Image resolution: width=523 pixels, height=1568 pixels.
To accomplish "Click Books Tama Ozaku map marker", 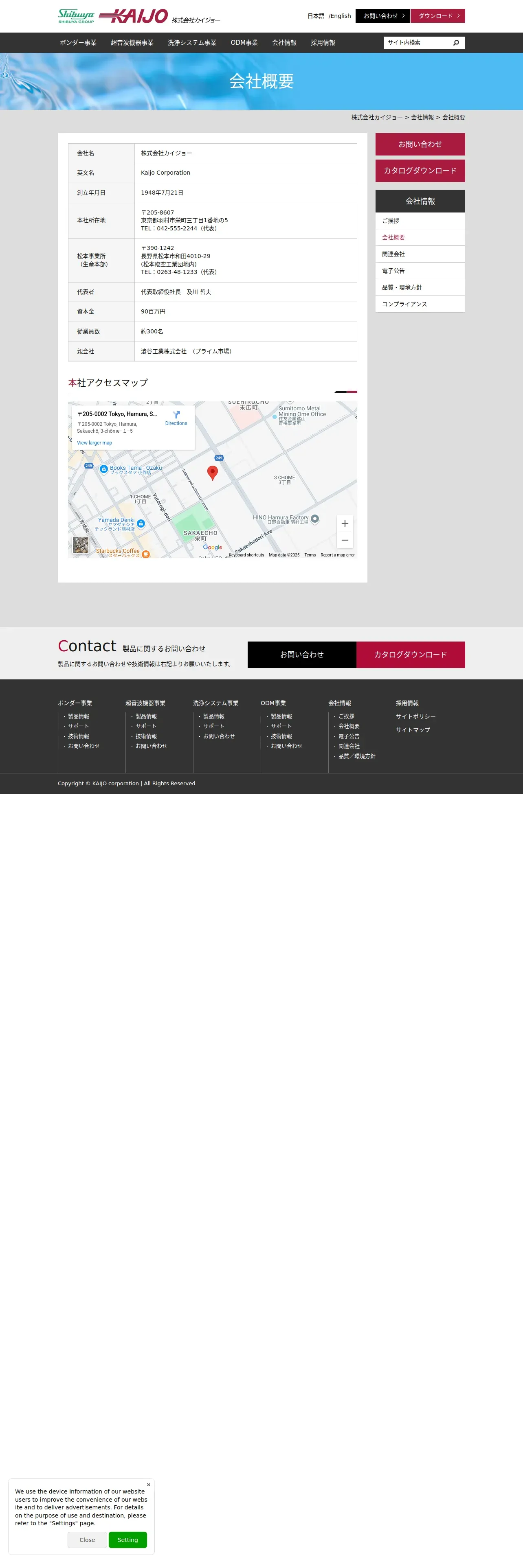I will click(103, 469).
